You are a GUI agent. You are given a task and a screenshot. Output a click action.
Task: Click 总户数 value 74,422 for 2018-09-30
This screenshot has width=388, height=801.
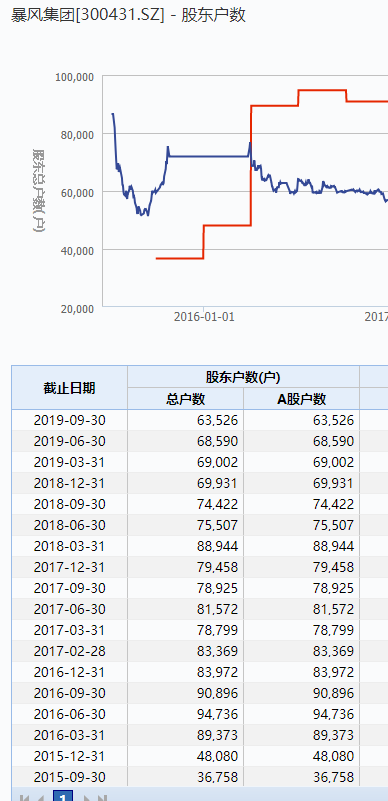pos(217,504)
